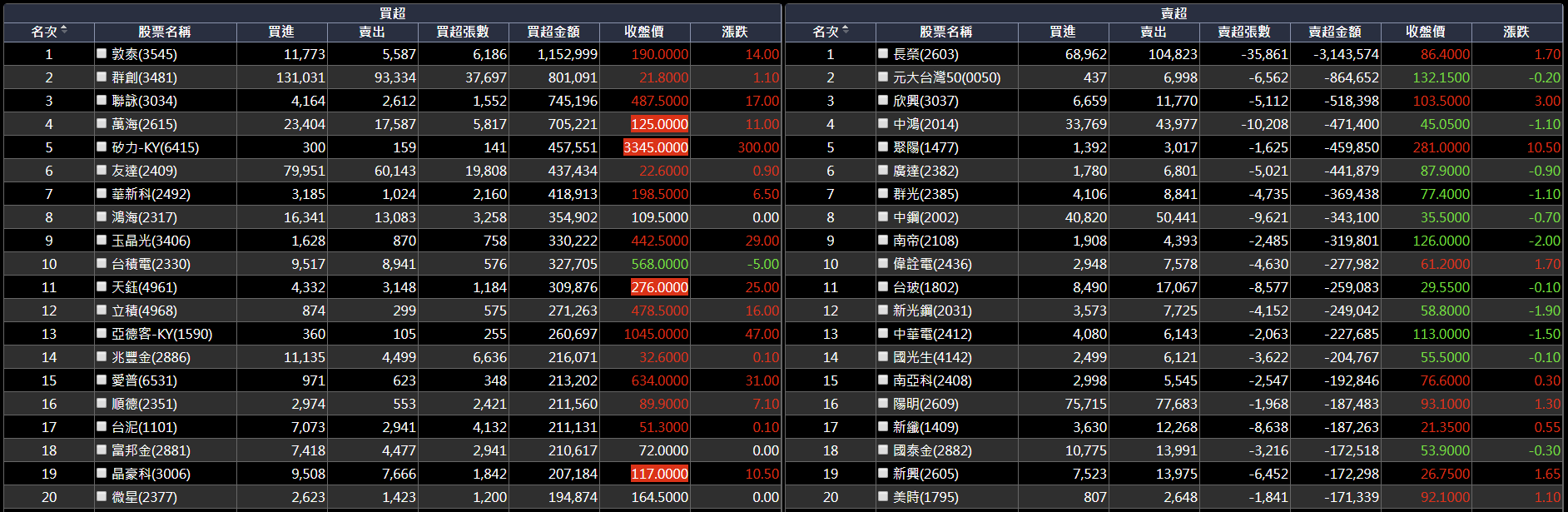Viewport: 1568px width, 512px height.
Task: Open stock 國泰金(2882)
Action: [x=932, y=450]
